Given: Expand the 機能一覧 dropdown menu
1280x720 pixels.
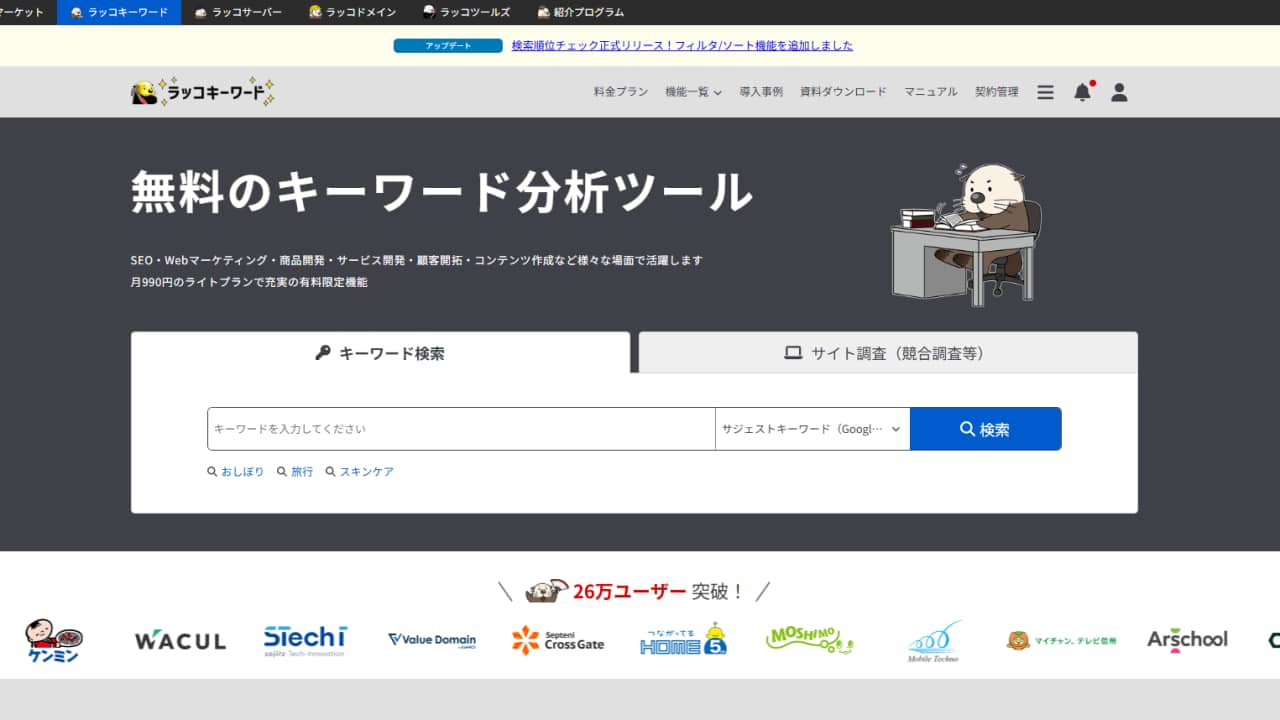Looking at the screenshot, I should [x=693, y=92].
